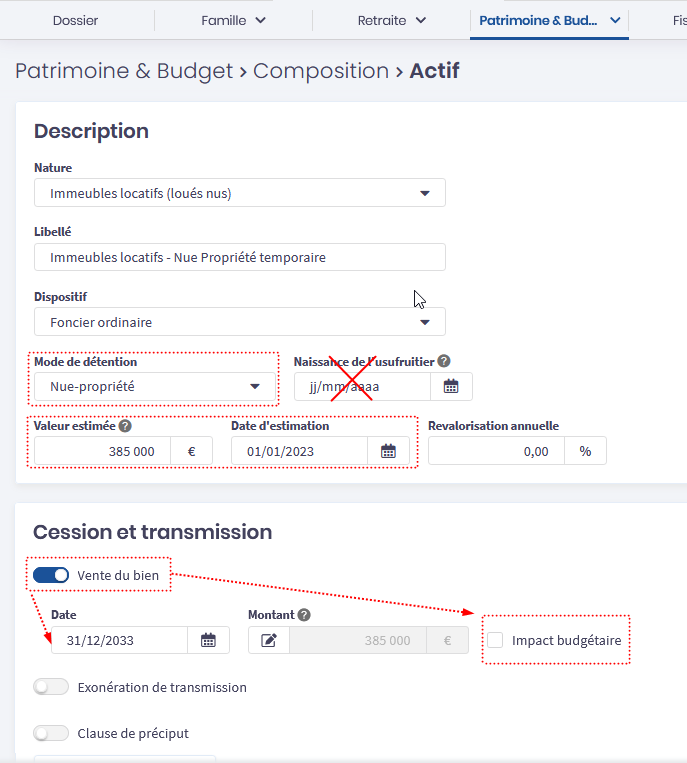Show help for Naissance de l'usufruitier

[x=444, y=362]
